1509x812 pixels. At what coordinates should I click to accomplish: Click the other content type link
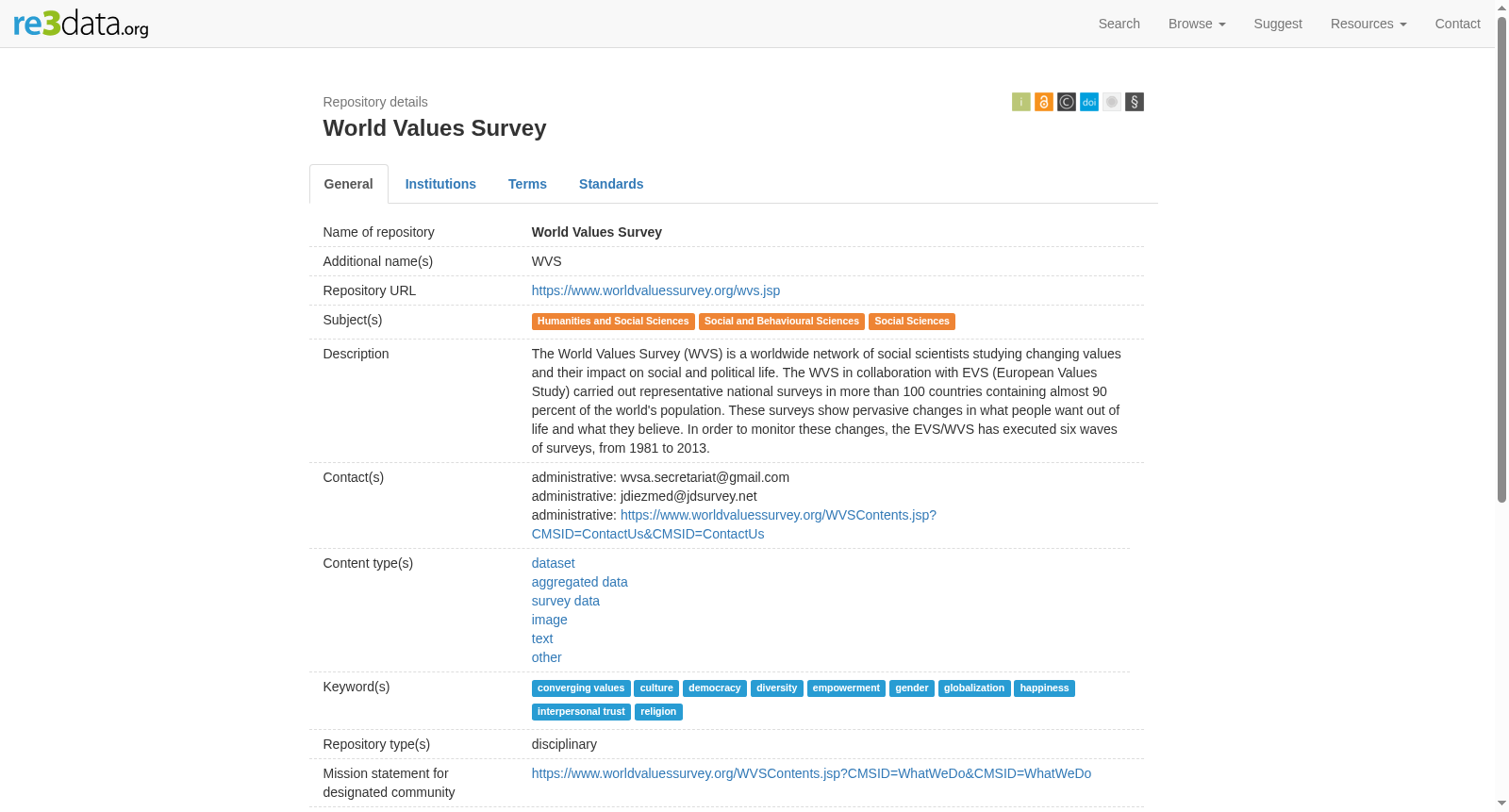(x=546, y=657)
